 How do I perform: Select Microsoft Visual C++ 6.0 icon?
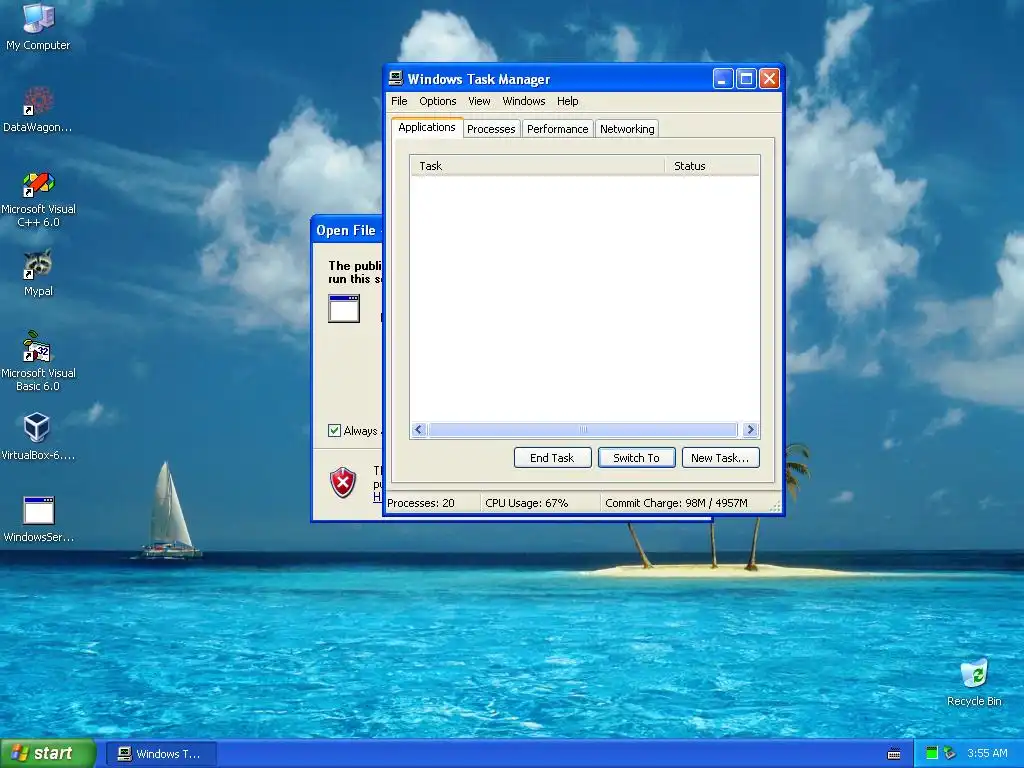pyautogui.click(x=38, y=199)
